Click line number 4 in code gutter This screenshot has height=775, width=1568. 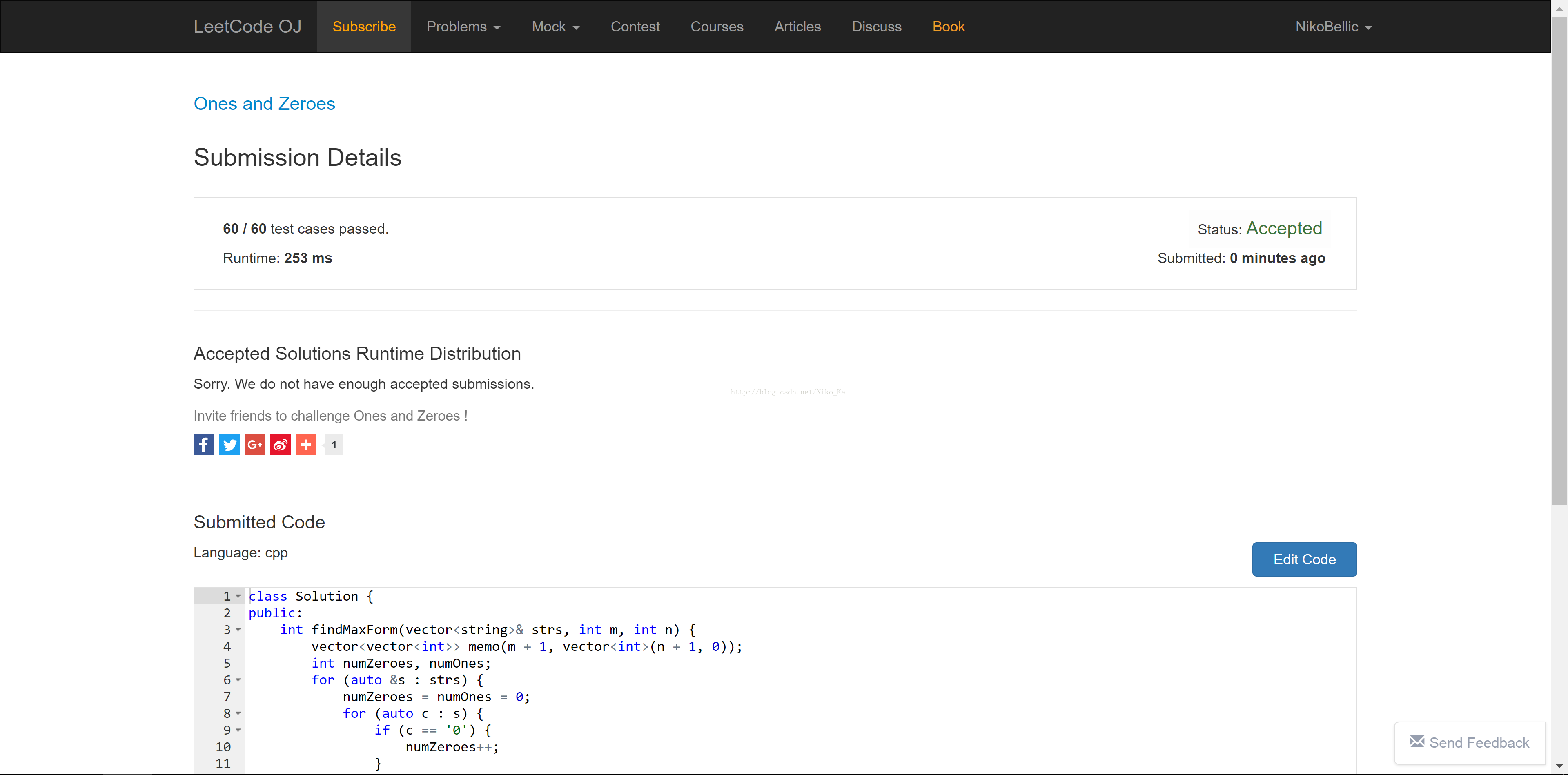click(x=227, y=646)
